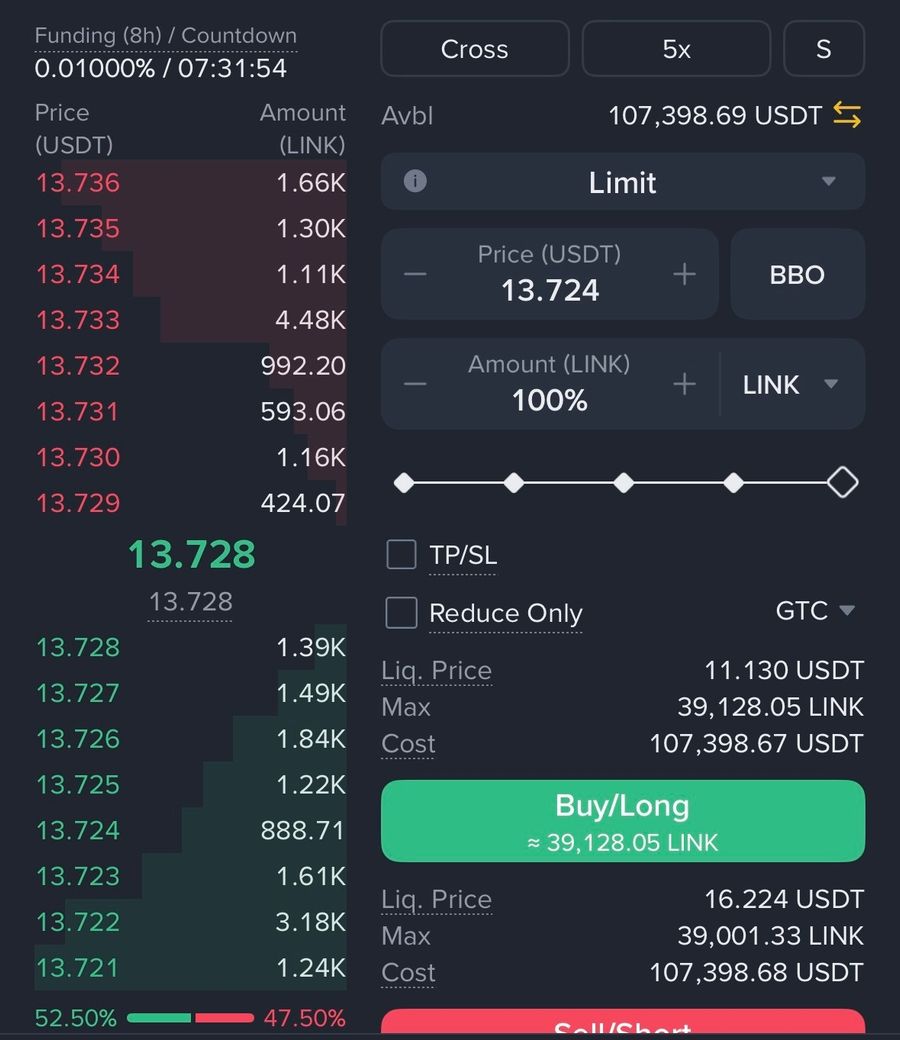The image size is (900, 1040).
Task: Click the transfer arrows icon beside available balance
Action: coord(846,116)
